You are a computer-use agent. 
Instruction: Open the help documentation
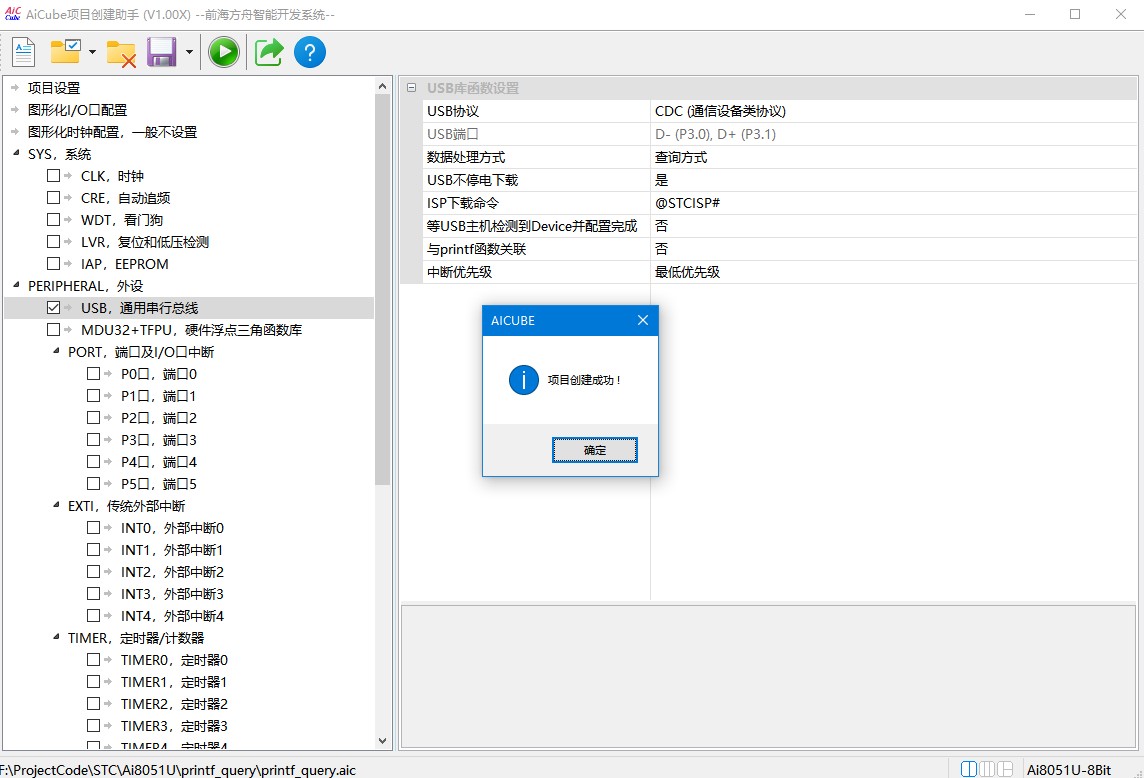coord(310,51)
